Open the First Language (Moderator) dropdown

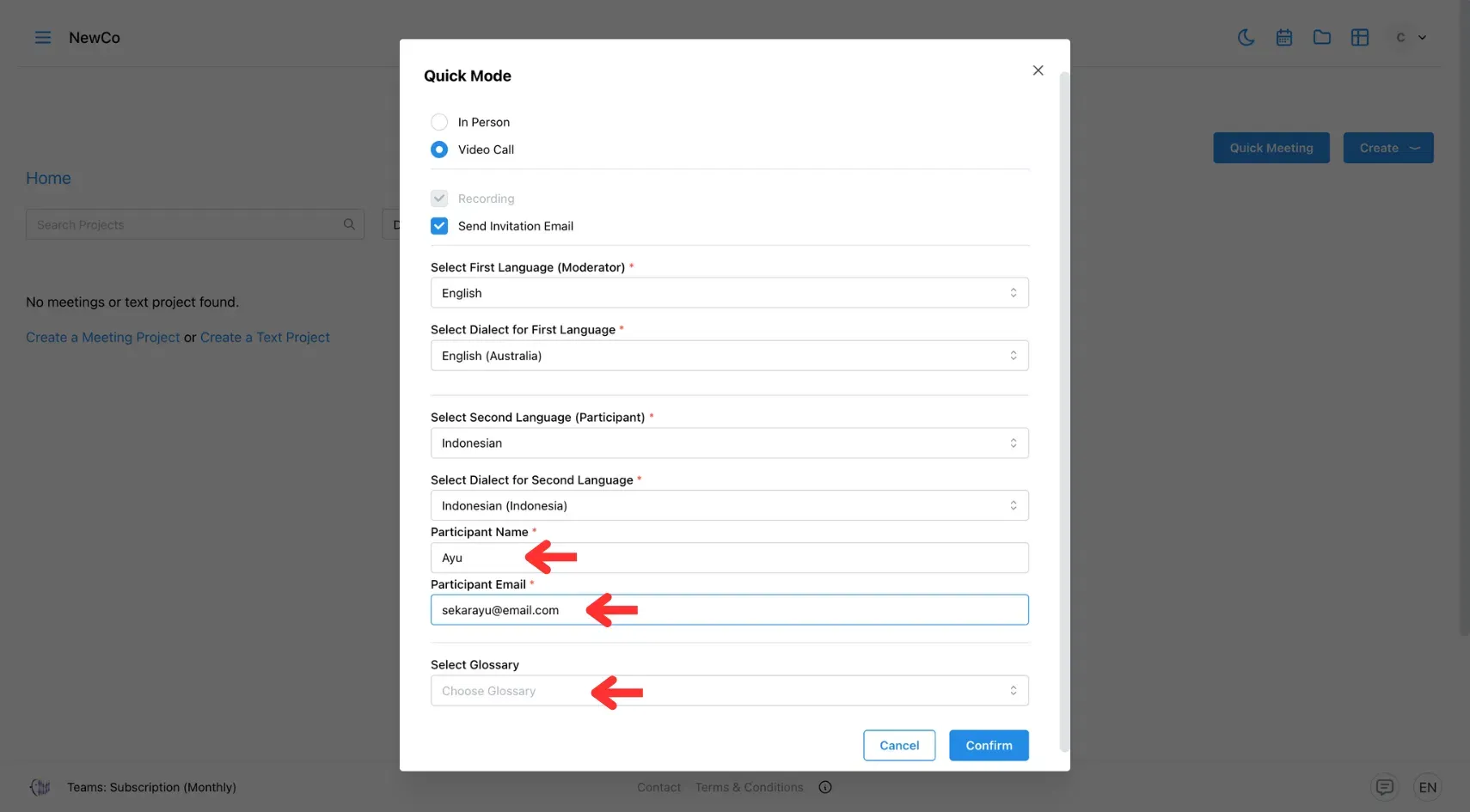tap(729, 293)
